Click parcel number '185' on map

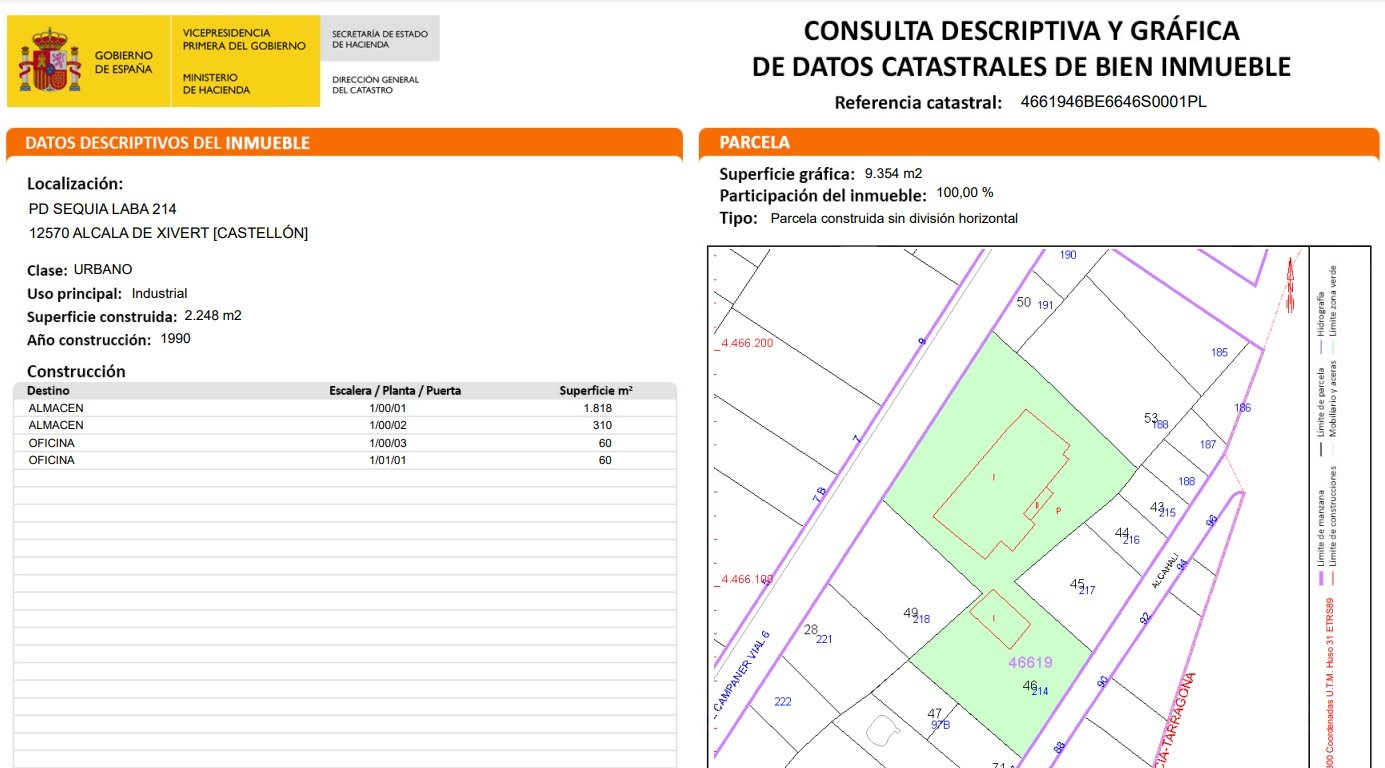(x=1219, y=352)
